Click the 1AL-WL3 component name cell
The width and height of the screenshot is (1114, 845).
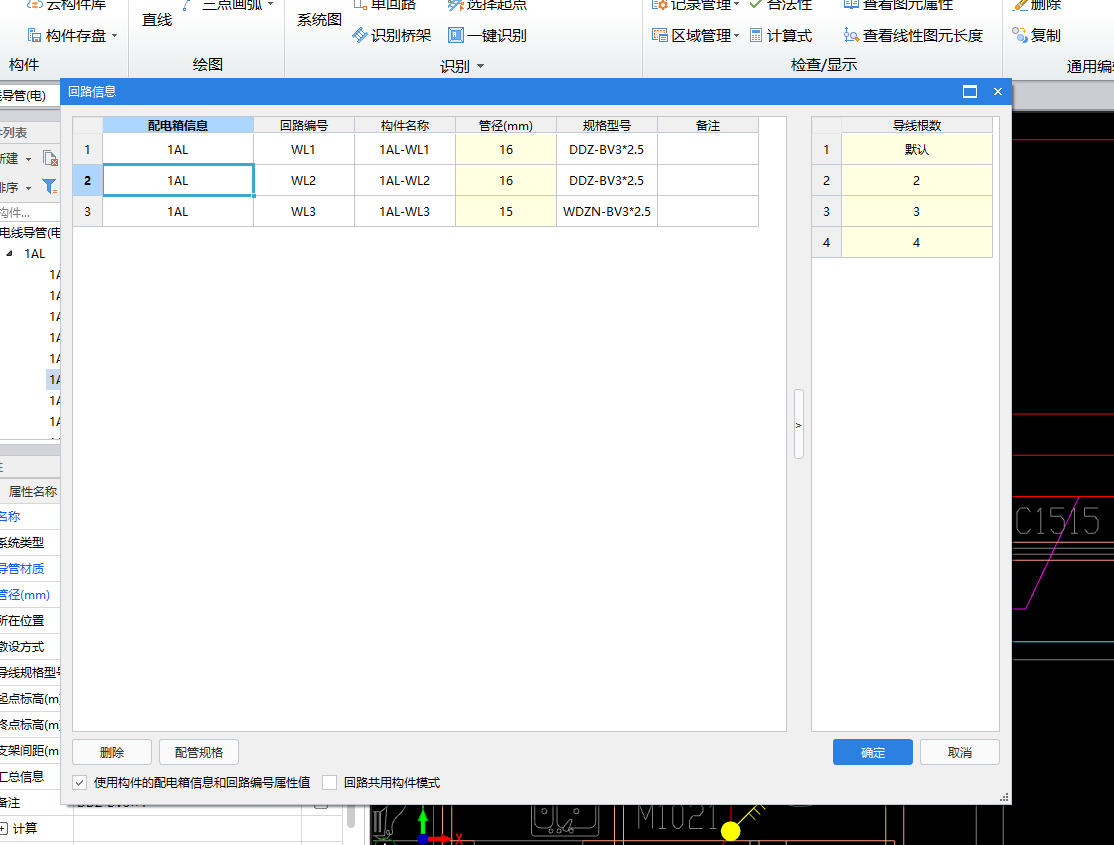coord(404,211)
